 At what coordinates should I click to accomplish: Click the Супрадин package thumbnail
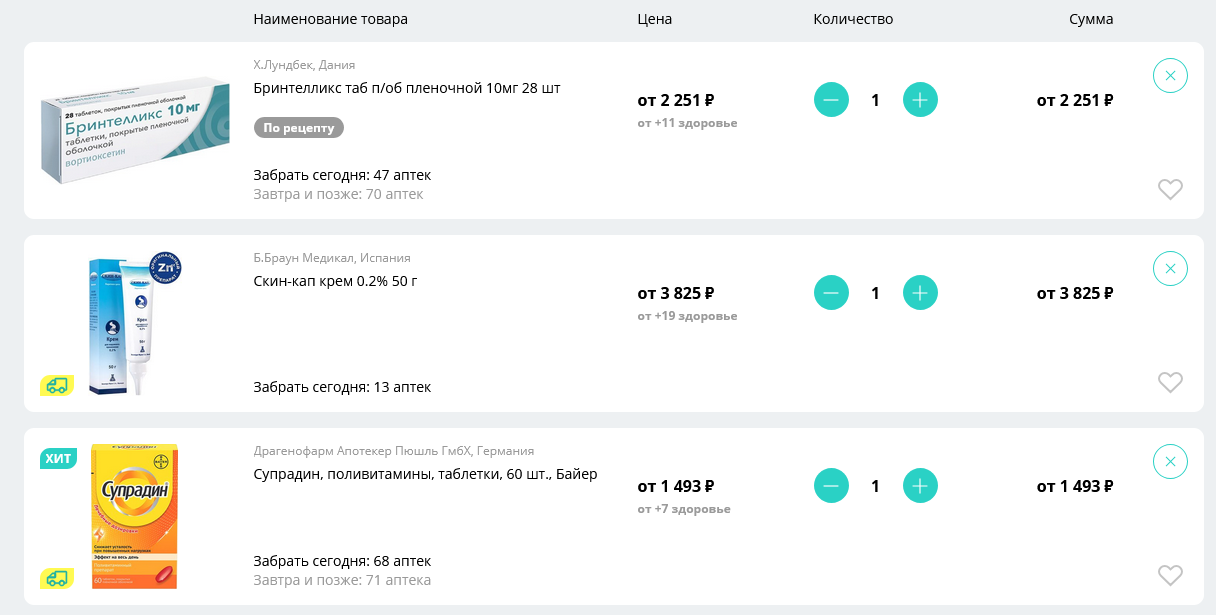(134, 516)
